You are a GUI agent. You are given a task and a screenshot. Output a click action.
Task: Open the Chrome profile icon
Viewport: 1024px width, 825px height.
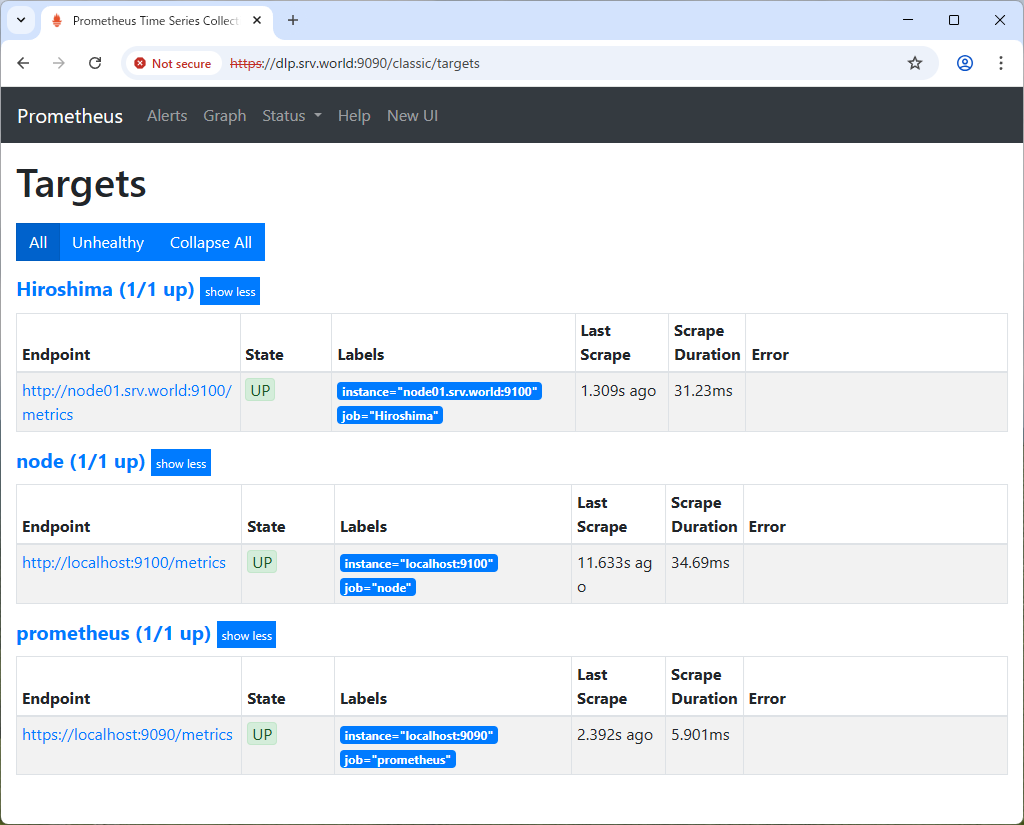(964, 63)
